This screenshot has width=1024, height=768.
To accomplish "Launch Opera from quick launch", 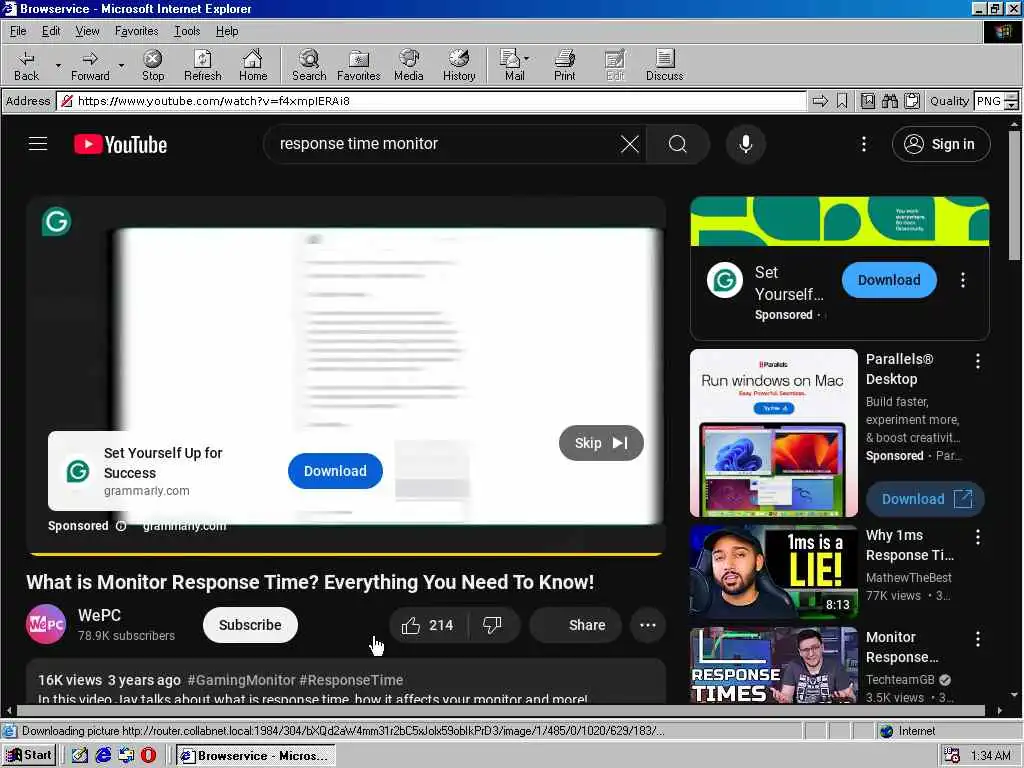I will (148, 756).
